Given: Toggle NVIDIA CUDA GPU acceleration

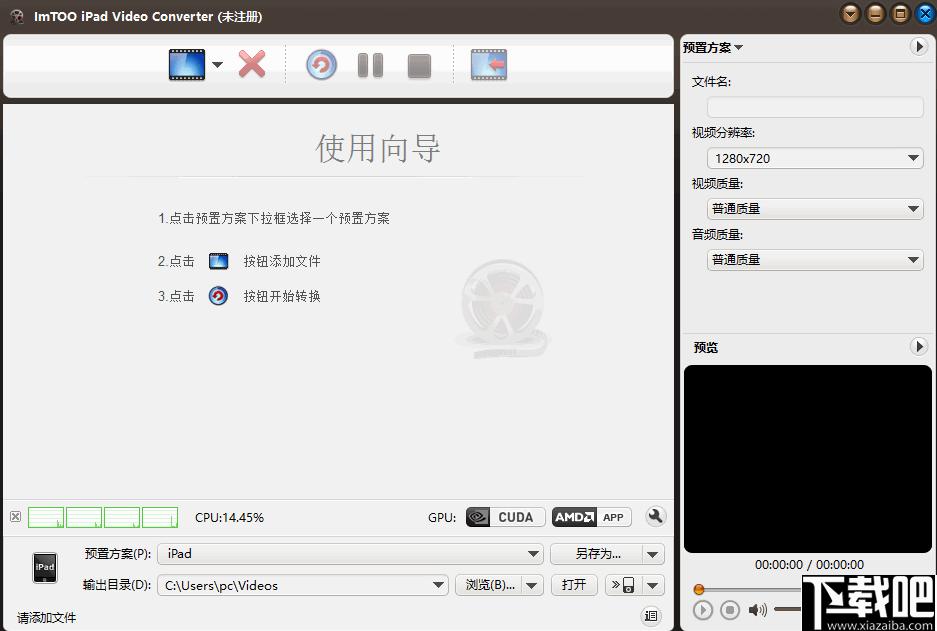Looking at the screenshot, I should pyautogui.click(x=505, y=517).
